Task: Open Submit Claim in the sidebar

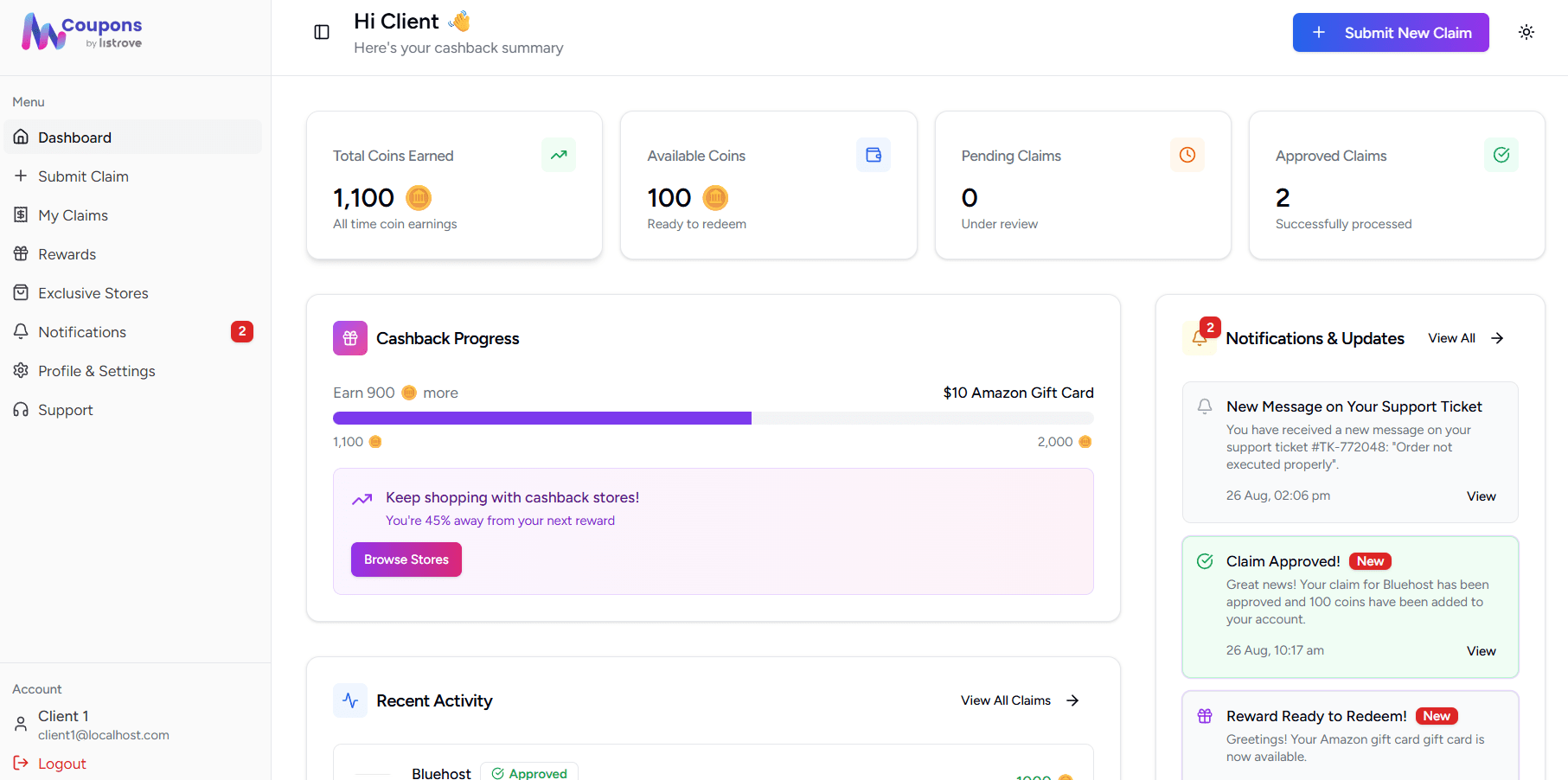Action: [x=133, y=176]
